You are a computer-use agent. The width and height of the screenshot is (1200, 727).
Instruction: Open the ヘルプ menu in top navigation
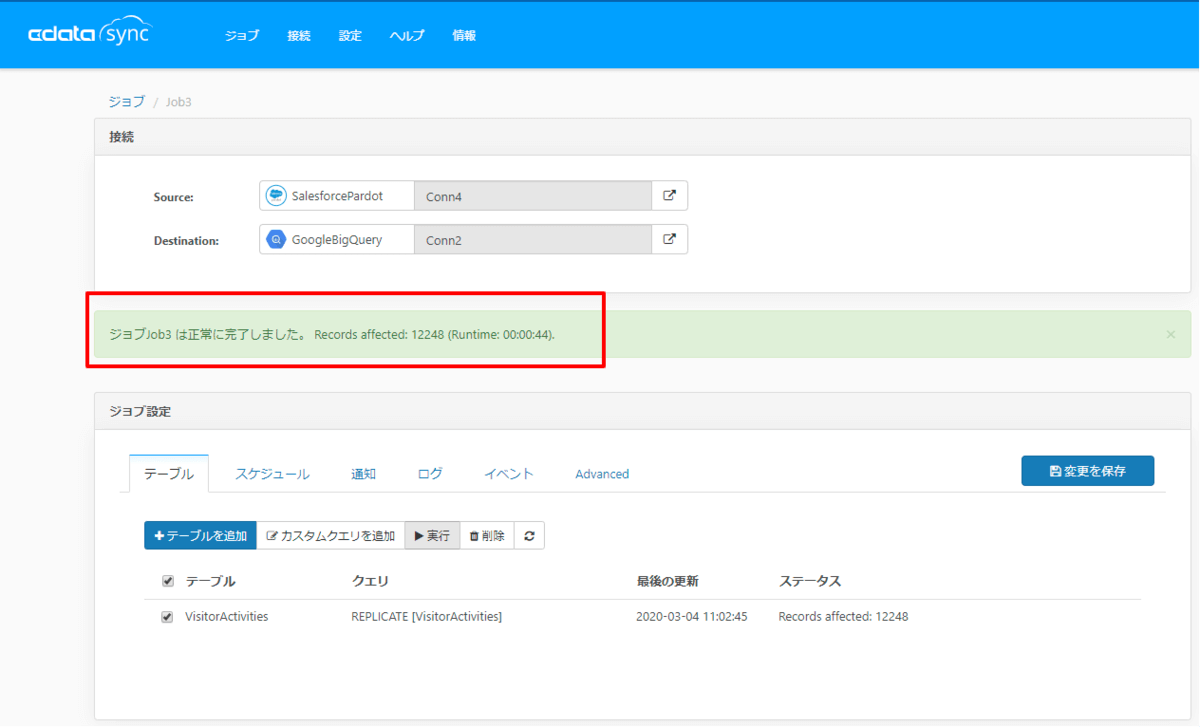(x=407, y=35)
